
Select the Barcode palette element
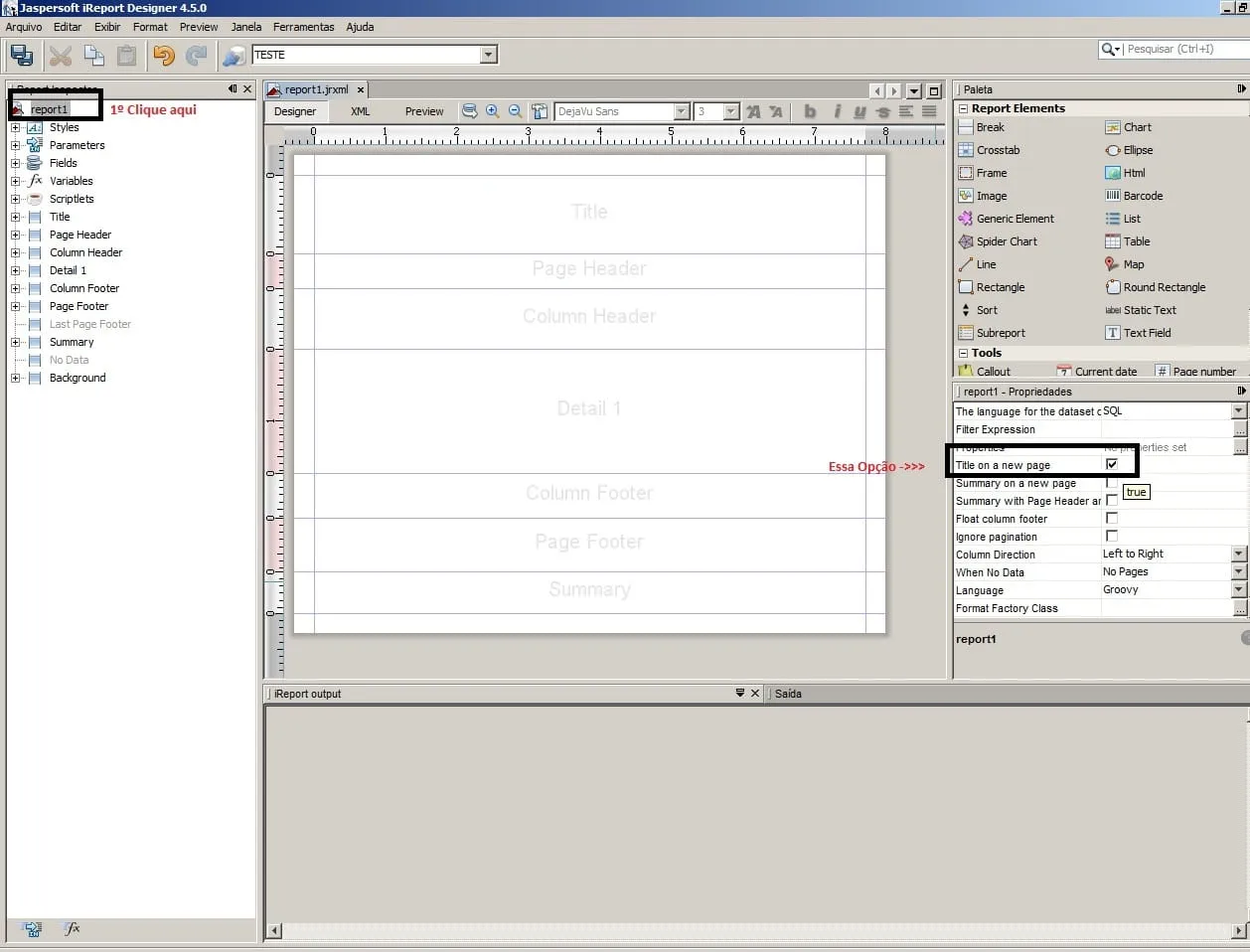point(1134,196)
